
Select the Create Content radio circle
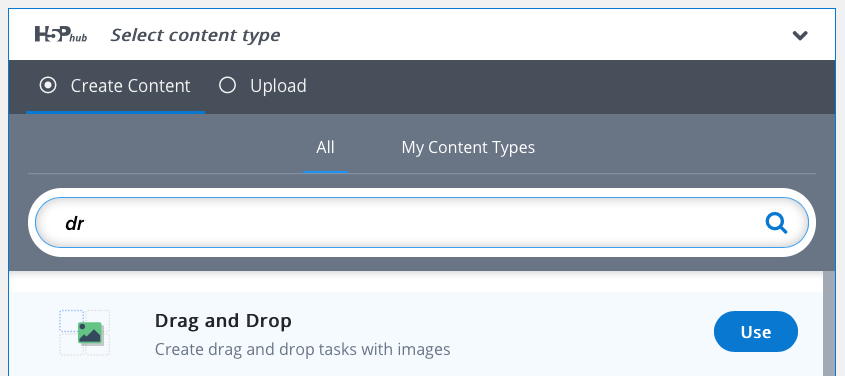coord(48,85)
